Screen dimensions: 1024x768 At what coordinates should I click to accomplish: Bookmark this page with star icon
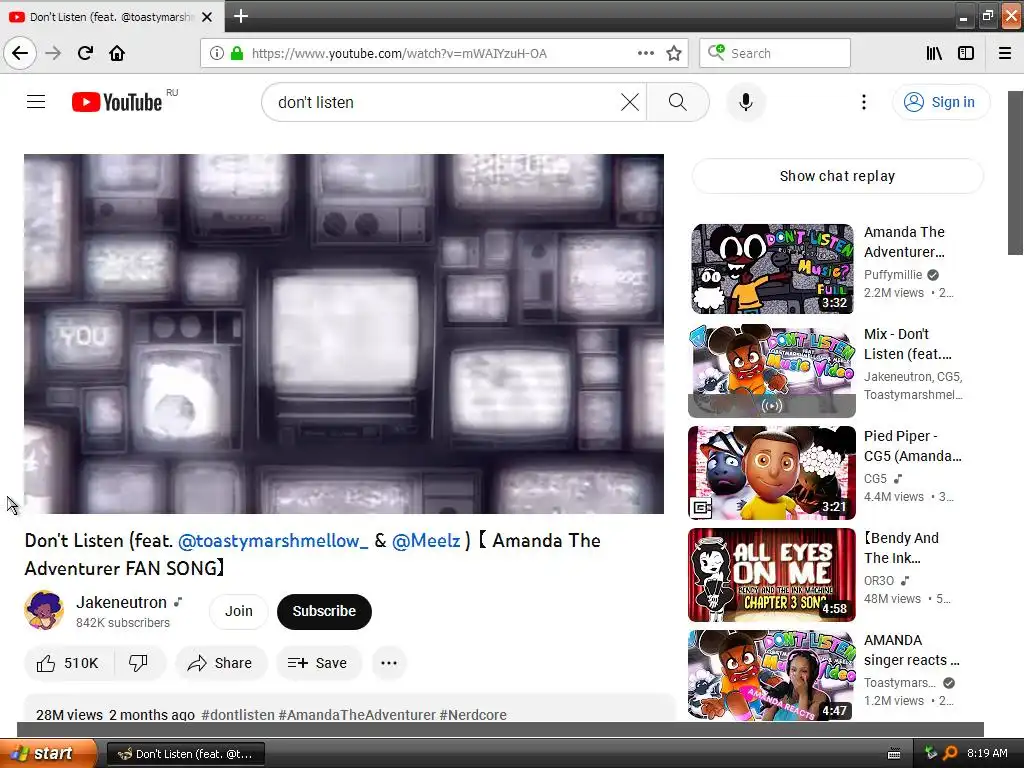[674, 53]
